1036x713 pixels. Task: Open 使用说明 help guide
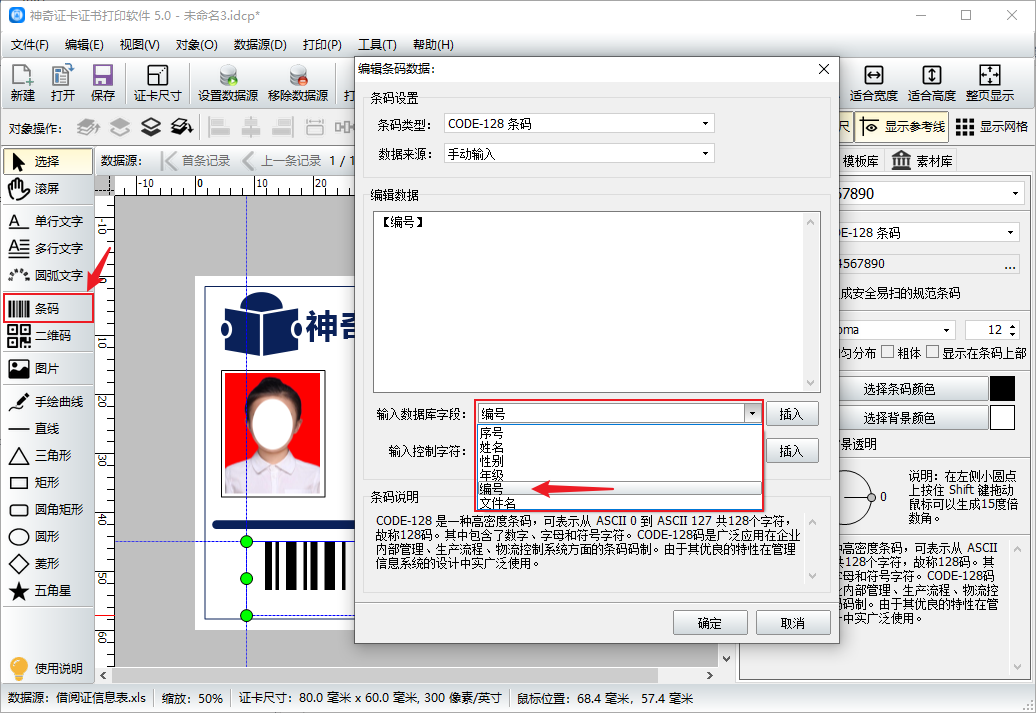pyautogui.click(x=48, y=668)
